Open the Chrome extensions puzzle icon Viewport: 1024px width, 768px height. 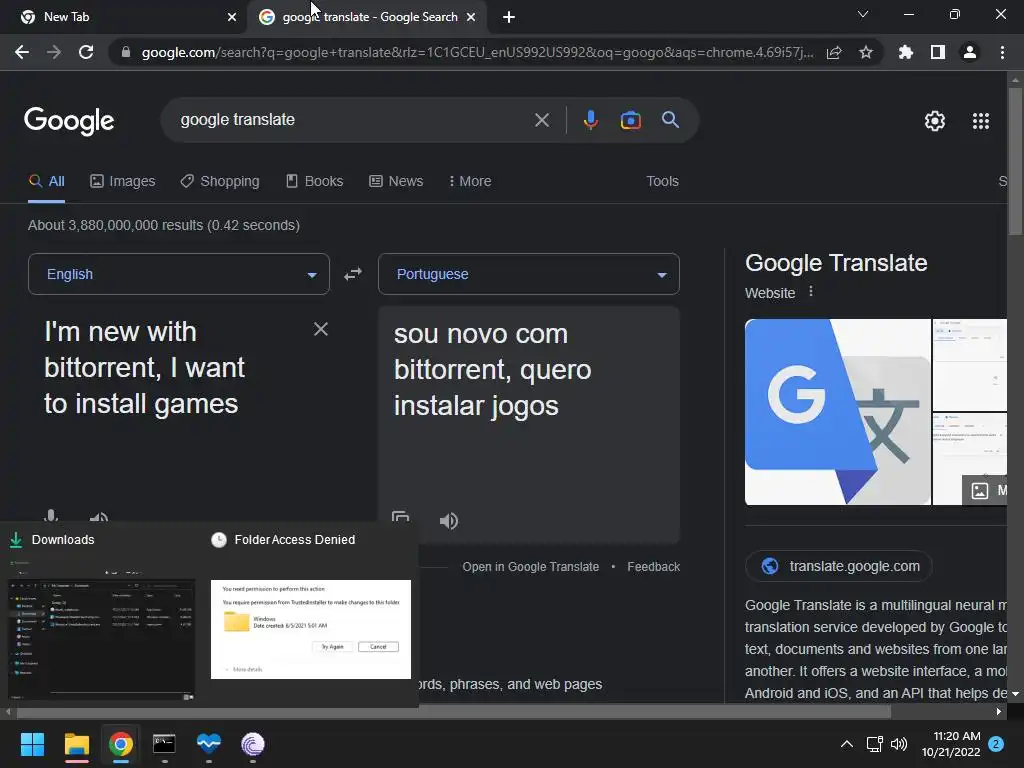[x=906, y=52]
